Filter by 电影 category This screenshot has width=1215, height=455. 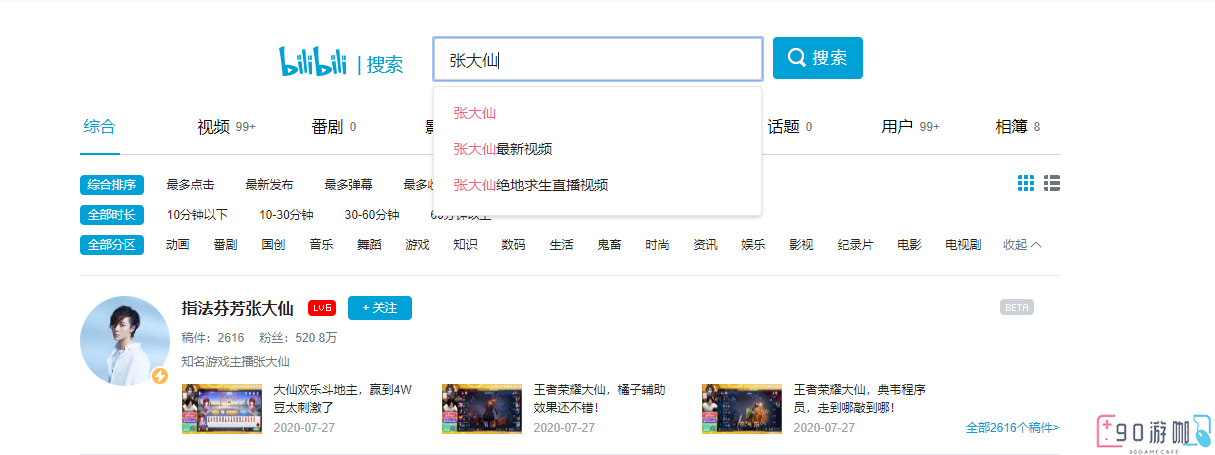pyautogui.click(x=909, y=245)
